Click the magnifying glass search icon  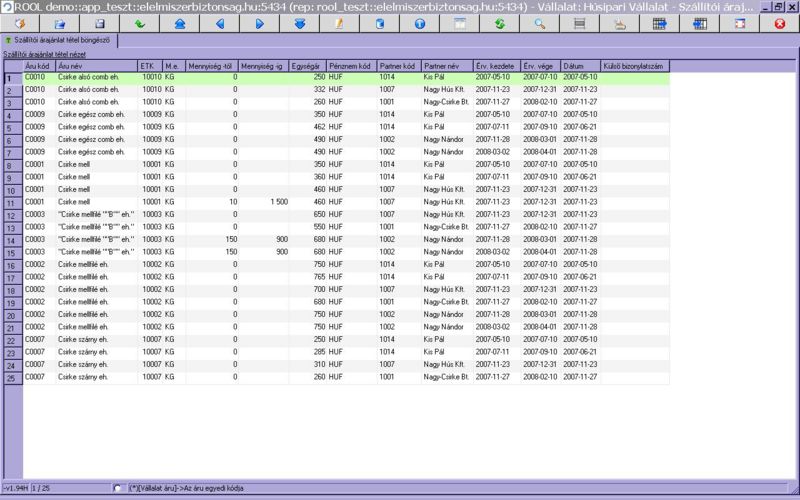click(539, 22)
